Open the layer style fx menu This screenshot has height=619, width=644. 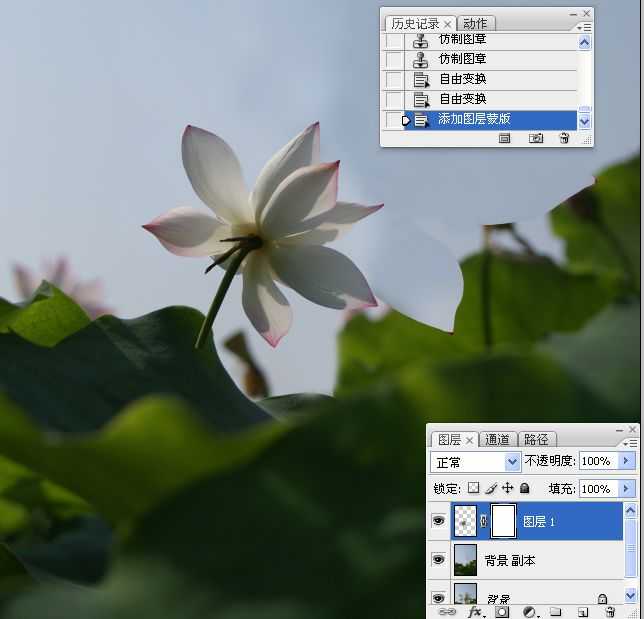pos(475,611)
